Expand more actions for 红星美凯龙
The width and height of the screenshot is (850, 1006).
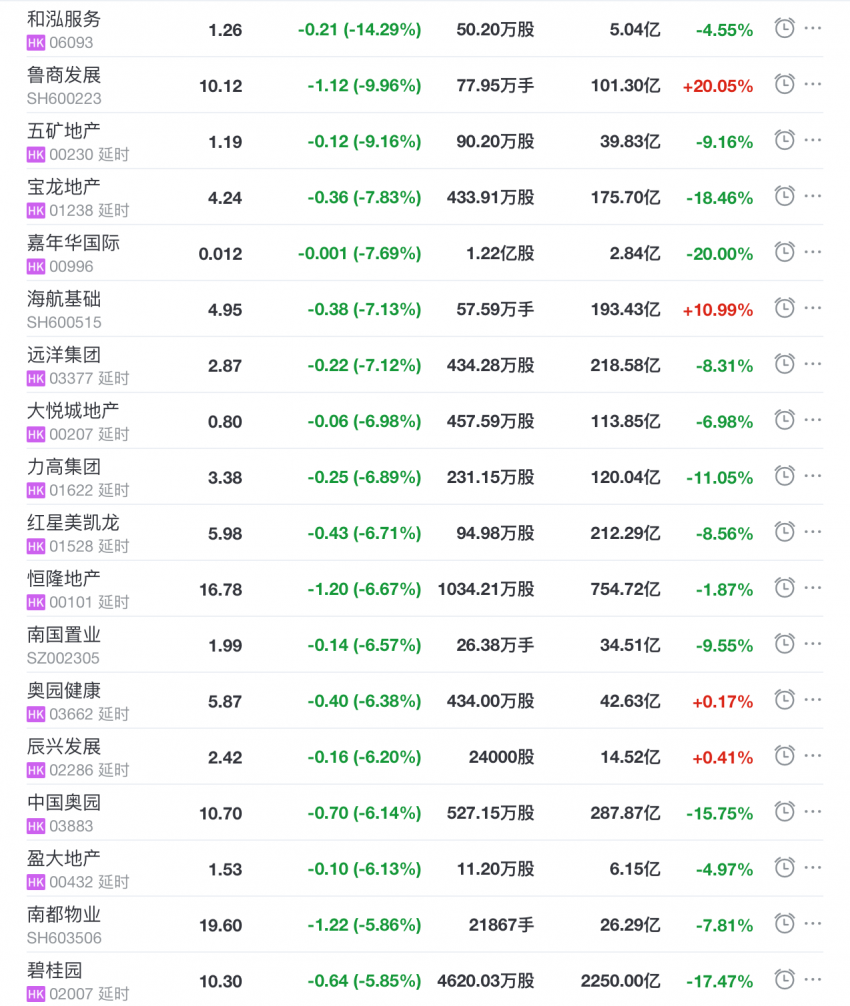(813, 533)
